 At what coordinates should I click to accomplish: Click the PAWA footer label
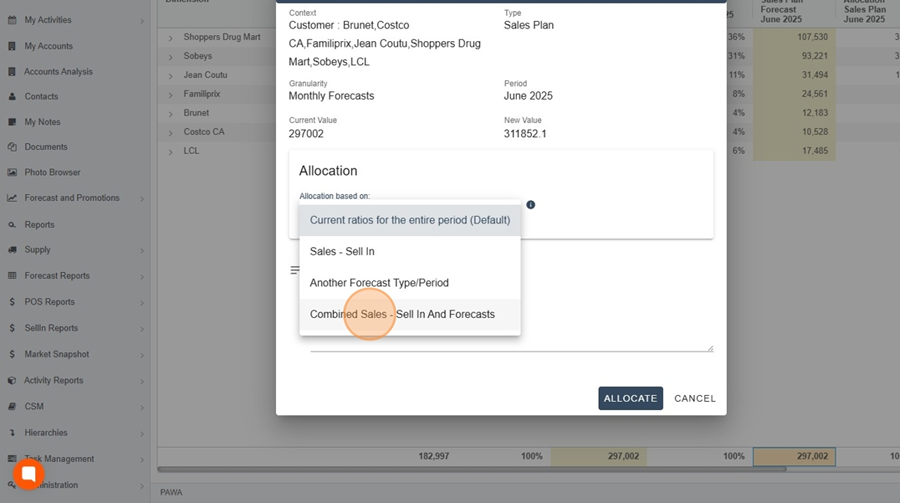(171, 493)
